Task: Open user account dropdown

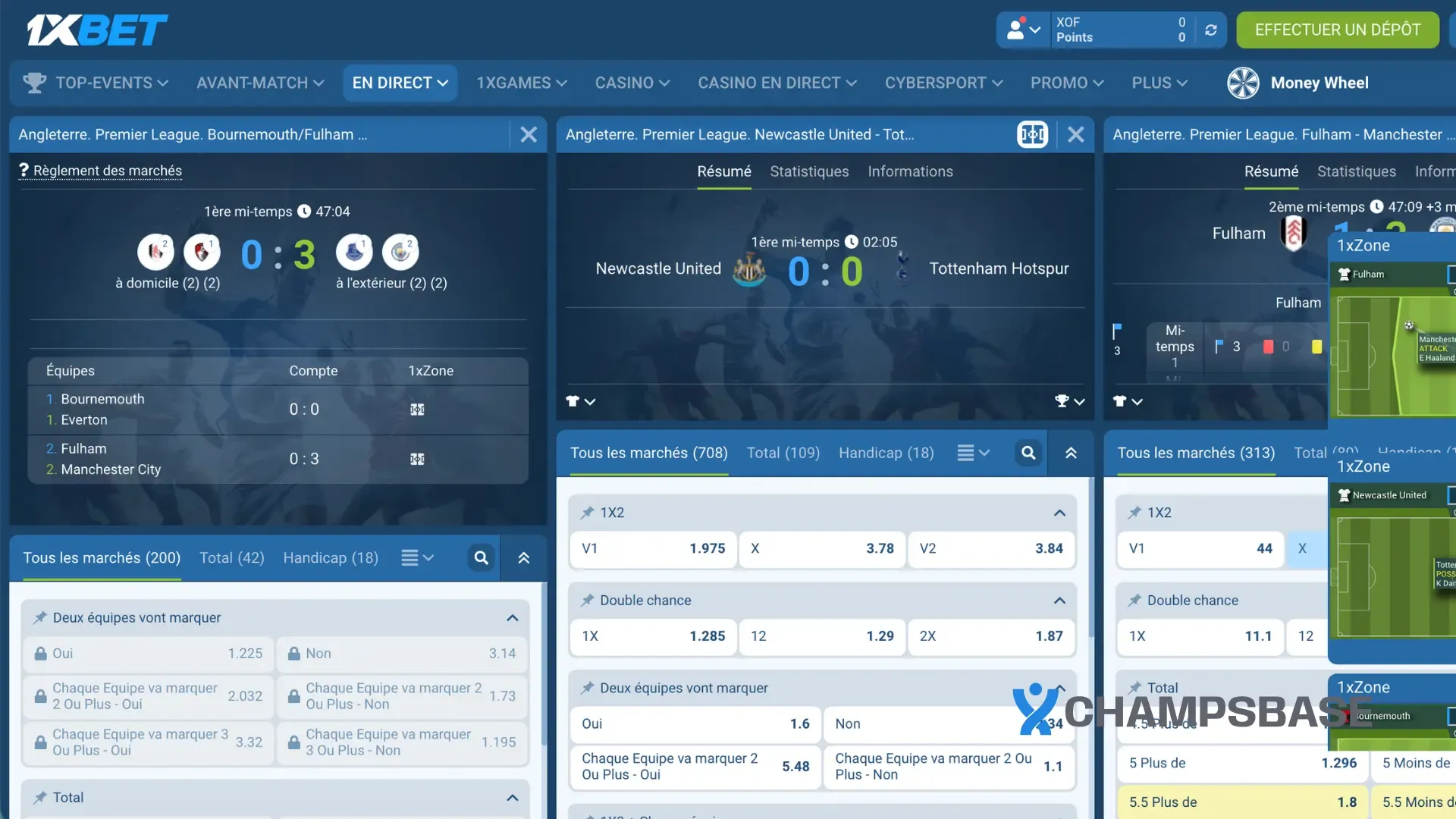Action: point(1023,30)
